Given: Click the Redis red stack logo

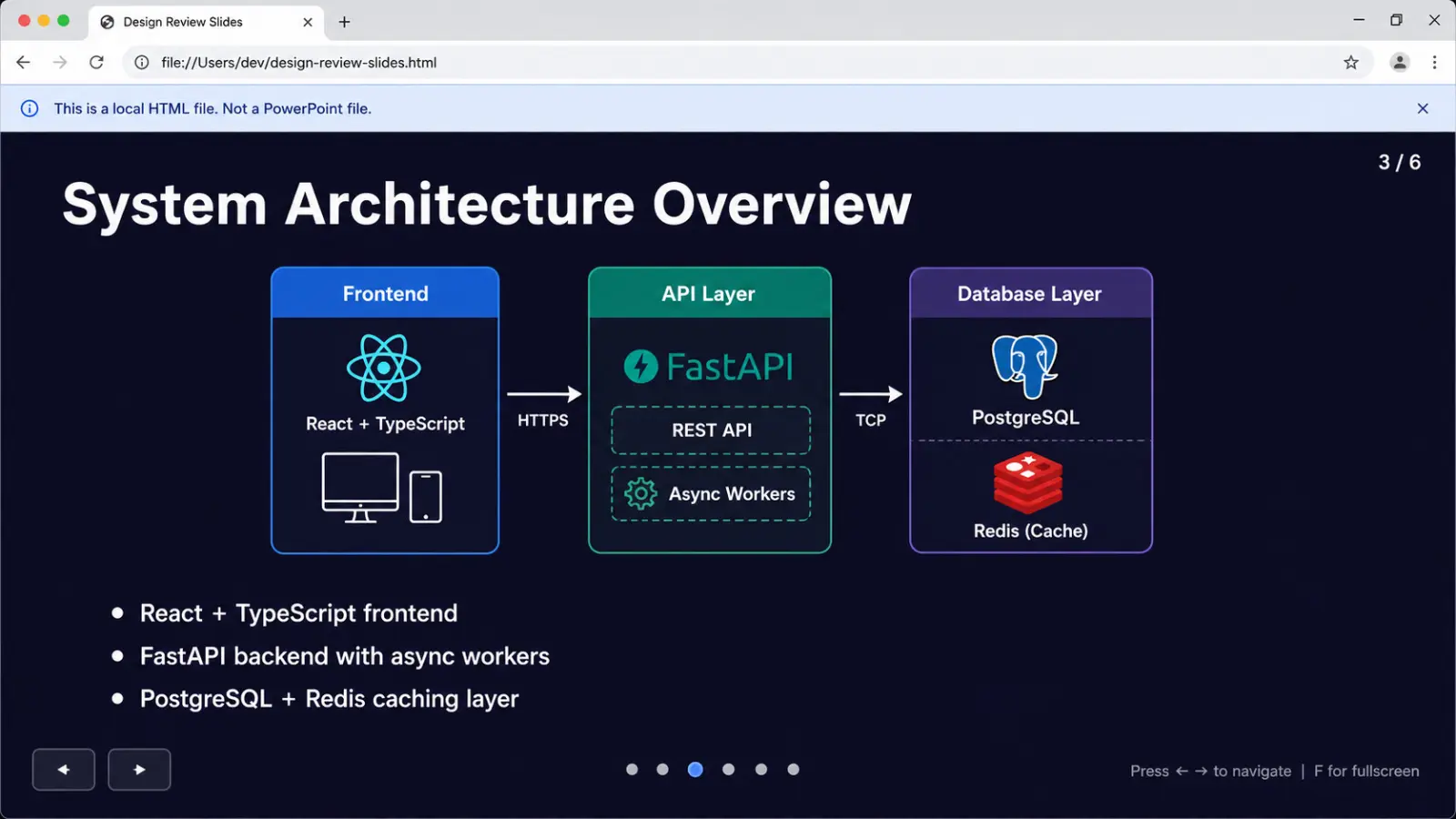Looking at the screenshot, I should 1028,483.
